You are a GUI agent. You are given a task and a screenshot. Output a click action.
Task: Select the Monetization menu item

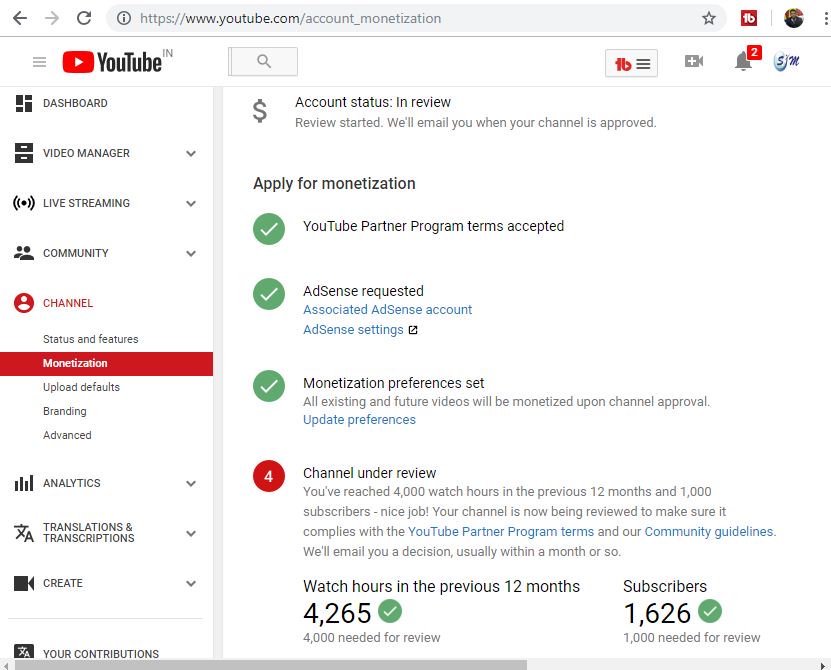click(106, 363)
